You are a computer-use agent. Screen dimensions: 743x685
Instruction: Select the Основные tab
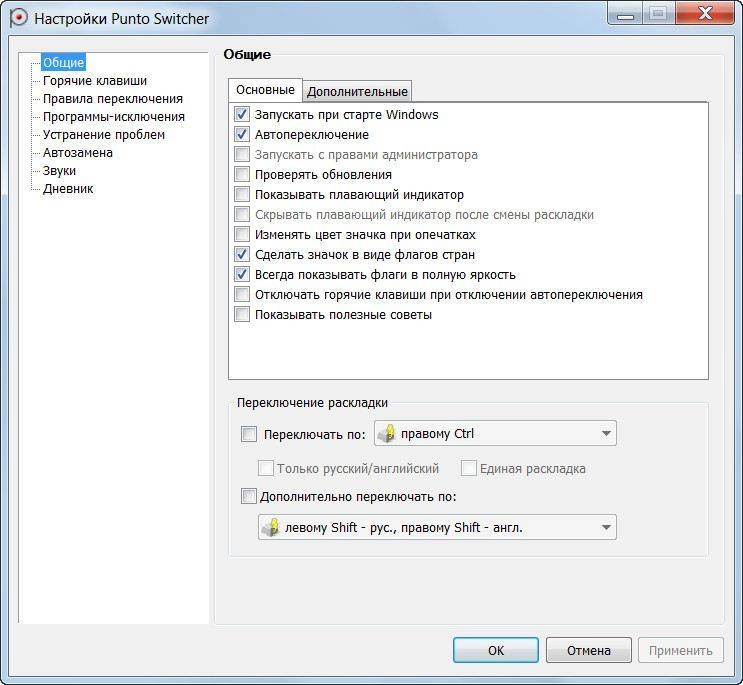[265, 90]
